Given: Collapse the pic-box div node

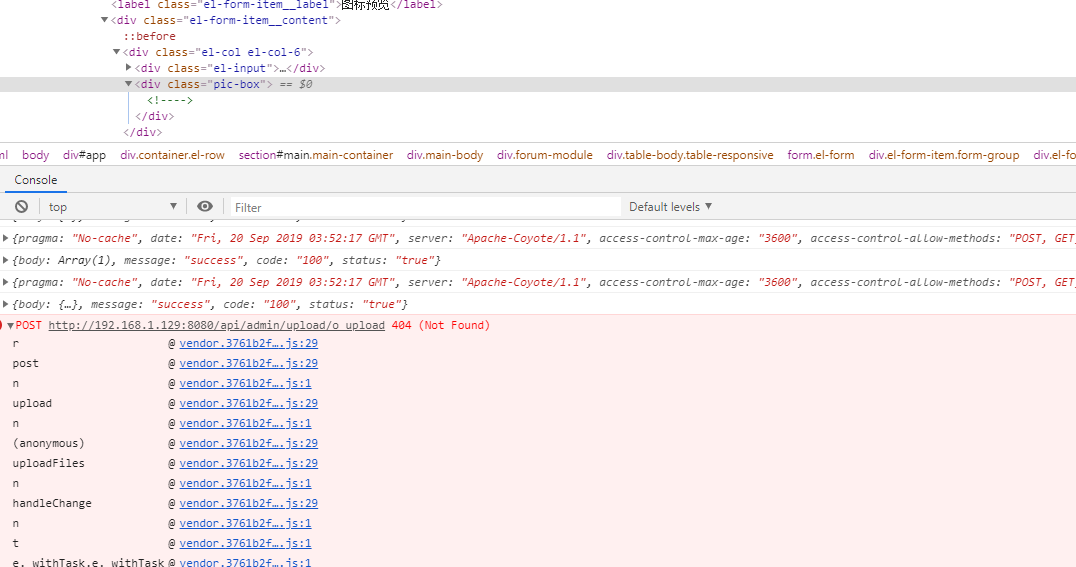Looking at the screenshot, I should [129, 84].
